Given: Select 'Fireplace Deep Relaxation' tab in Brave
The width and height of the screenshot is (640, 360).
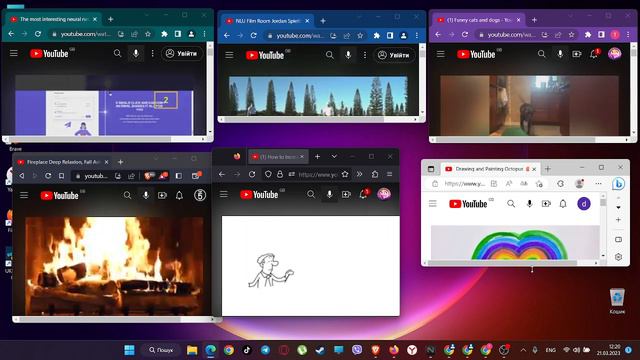Looking at the screenshot, I should click(x=63, y=162).
